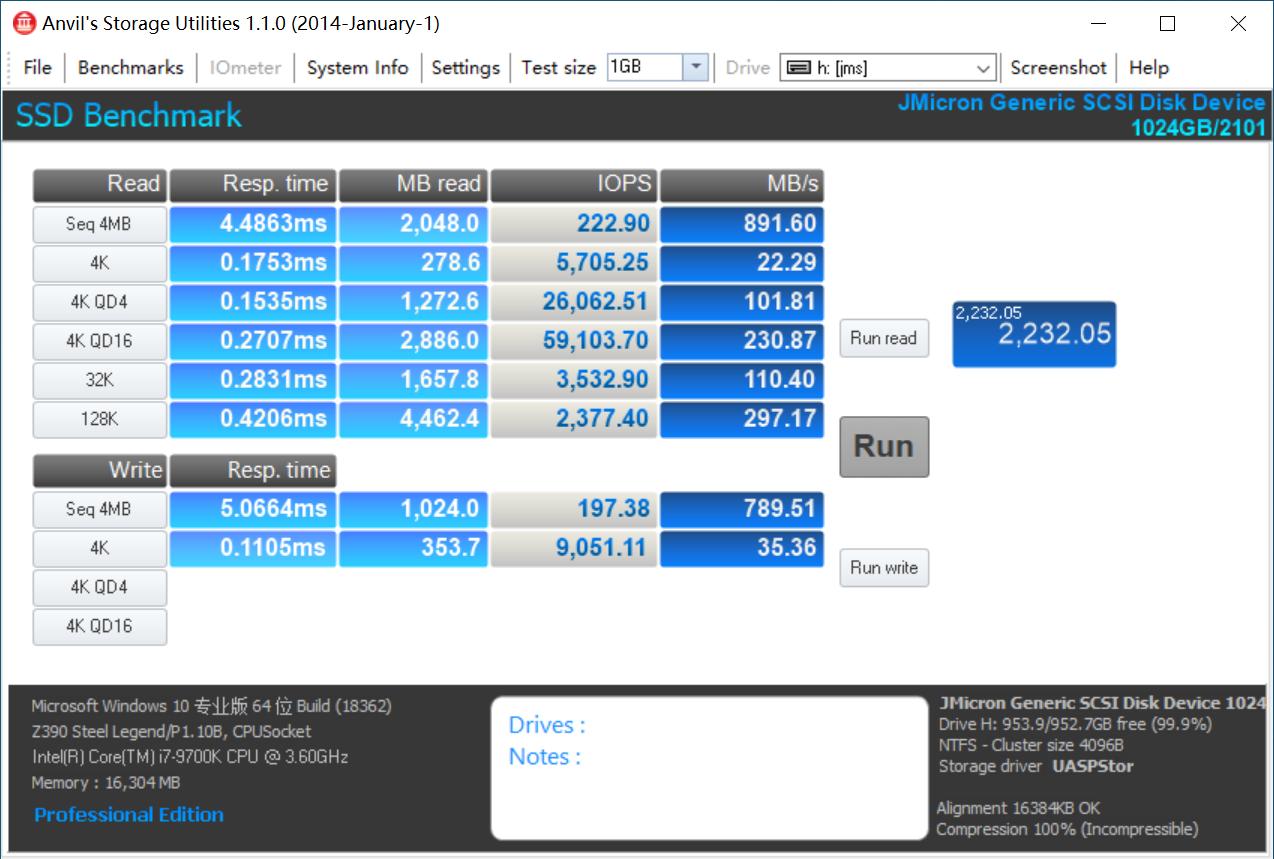Click the Run read button

[883, 338]
